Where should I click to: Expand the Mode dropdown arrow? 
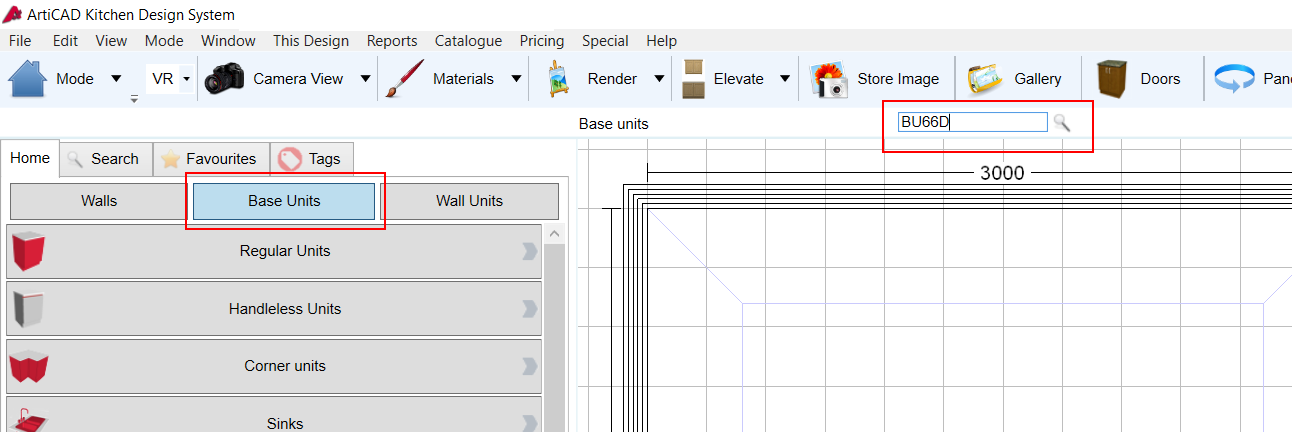click(116, 79)
